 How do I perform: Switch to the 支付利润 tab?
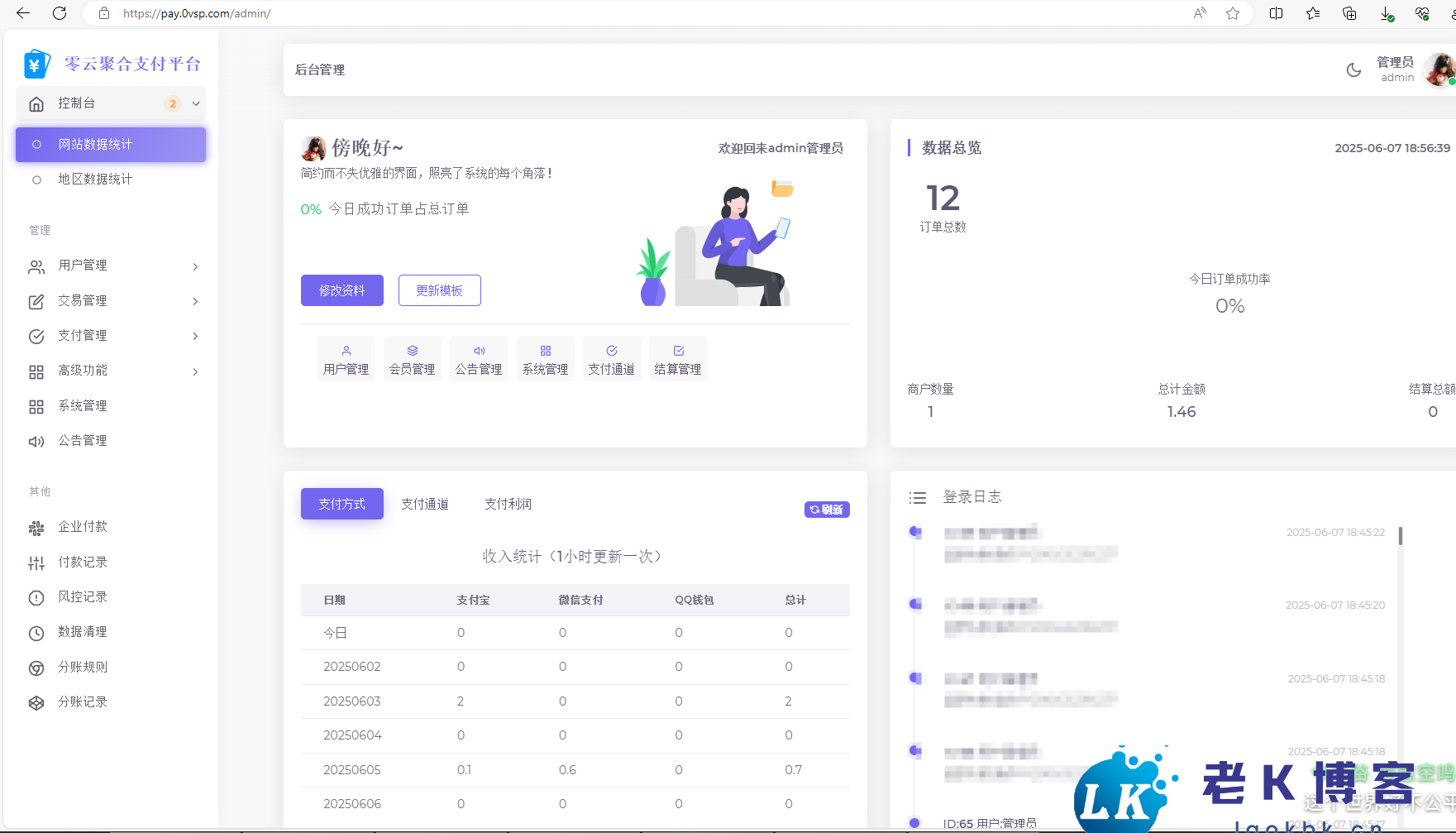coord(508,505)
